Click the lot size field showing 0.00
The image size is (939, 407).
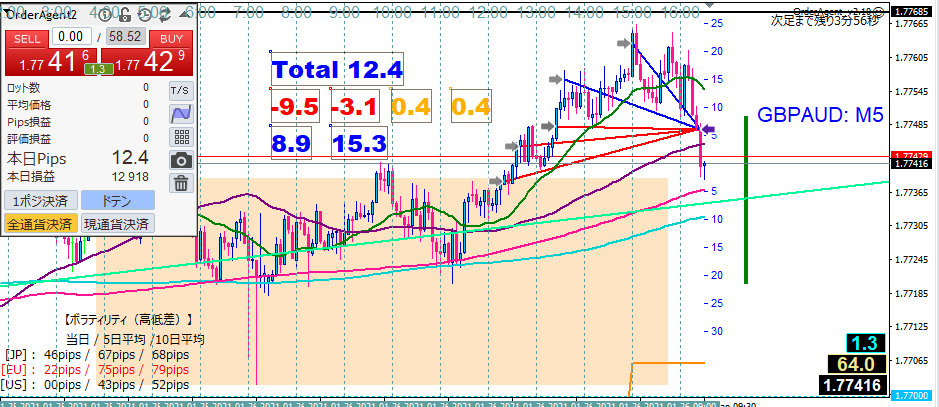71,37
